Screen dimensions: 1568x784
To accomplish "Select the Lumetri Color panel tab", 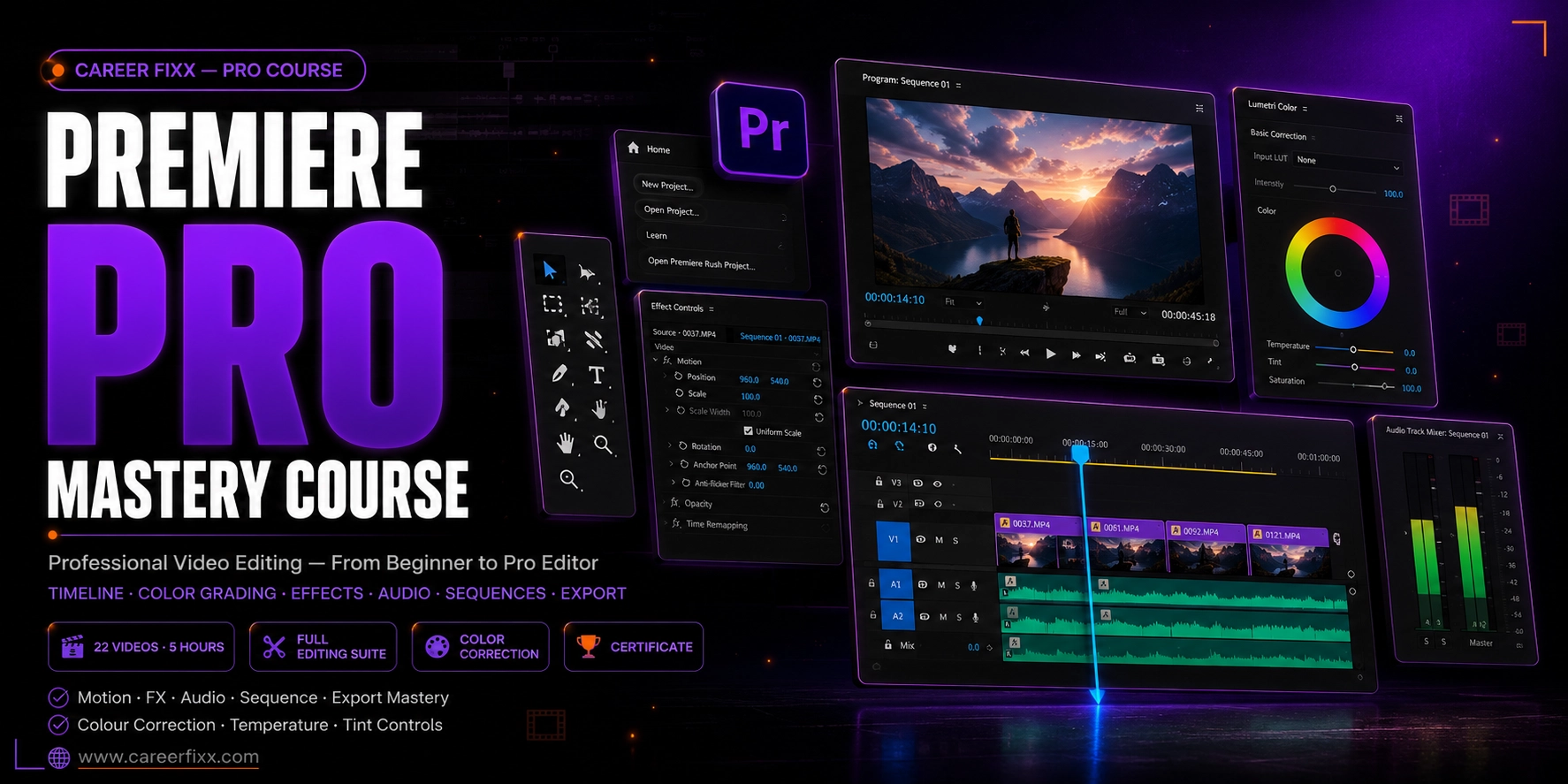I will [x=1272, y=106].
